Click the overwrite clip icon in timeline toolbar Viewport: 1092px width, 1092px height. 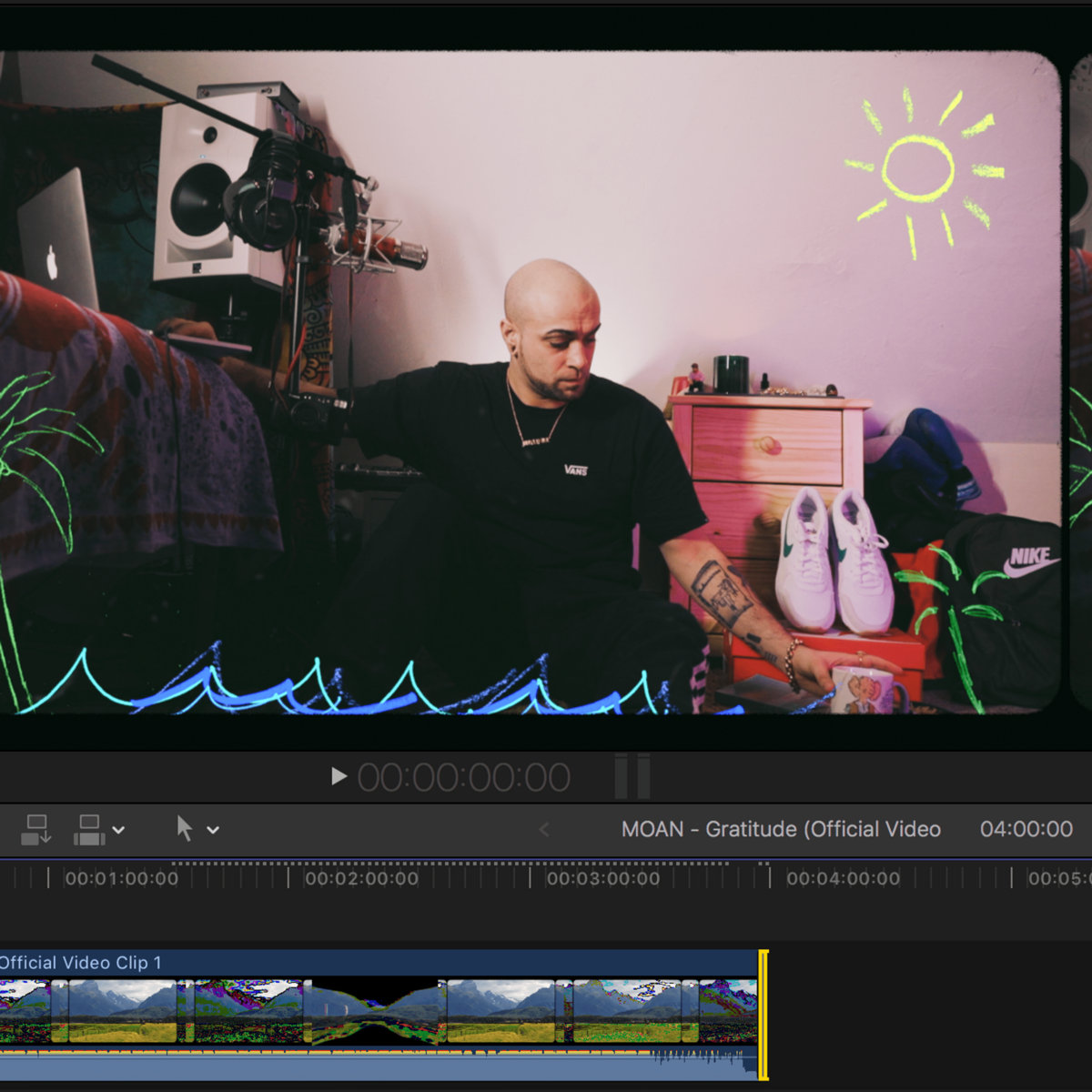pos(89,829)
